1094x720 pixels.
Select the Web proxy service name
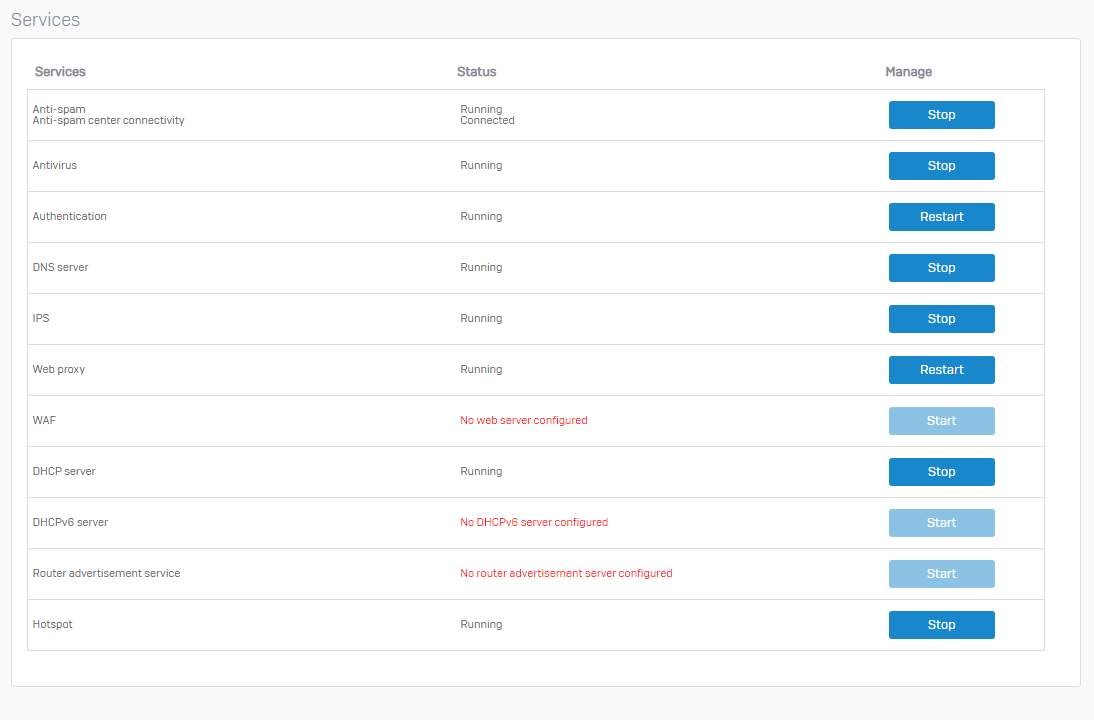[59, 369]
